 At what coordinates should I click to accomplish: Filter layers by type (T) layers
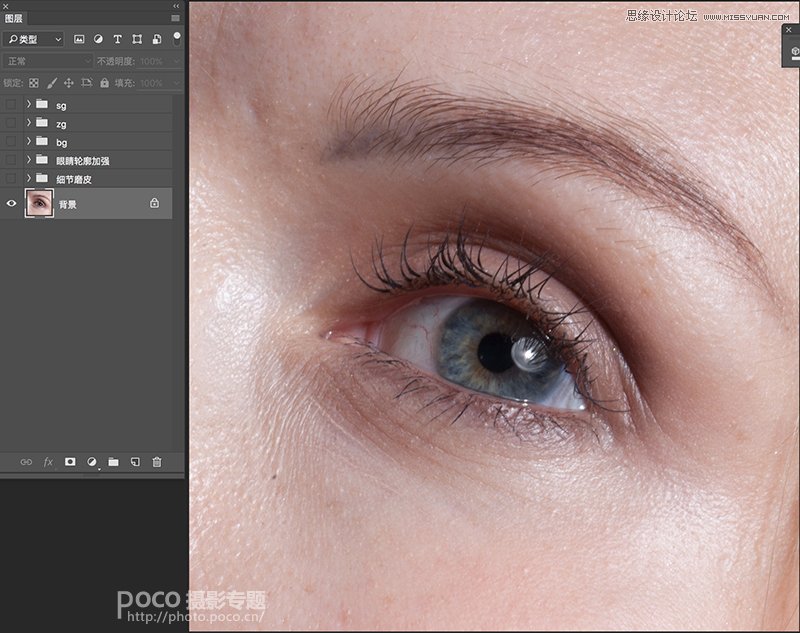tap(117, 39)
